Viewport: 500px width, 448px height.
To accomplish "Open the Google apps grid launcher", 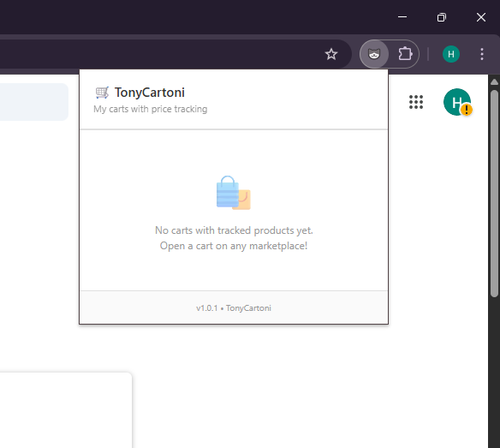I will click(x=416, y=102).
